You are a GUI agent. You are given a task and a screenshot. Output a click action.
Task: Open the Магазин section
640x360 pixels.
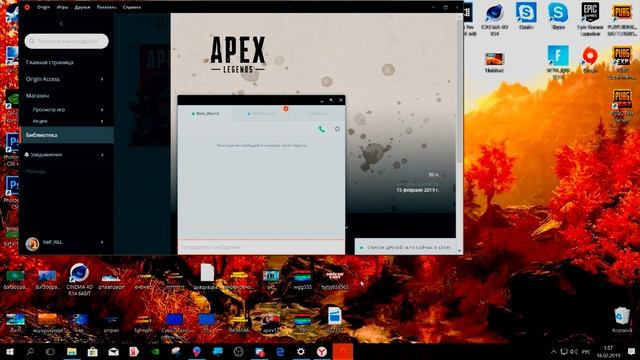38,96
